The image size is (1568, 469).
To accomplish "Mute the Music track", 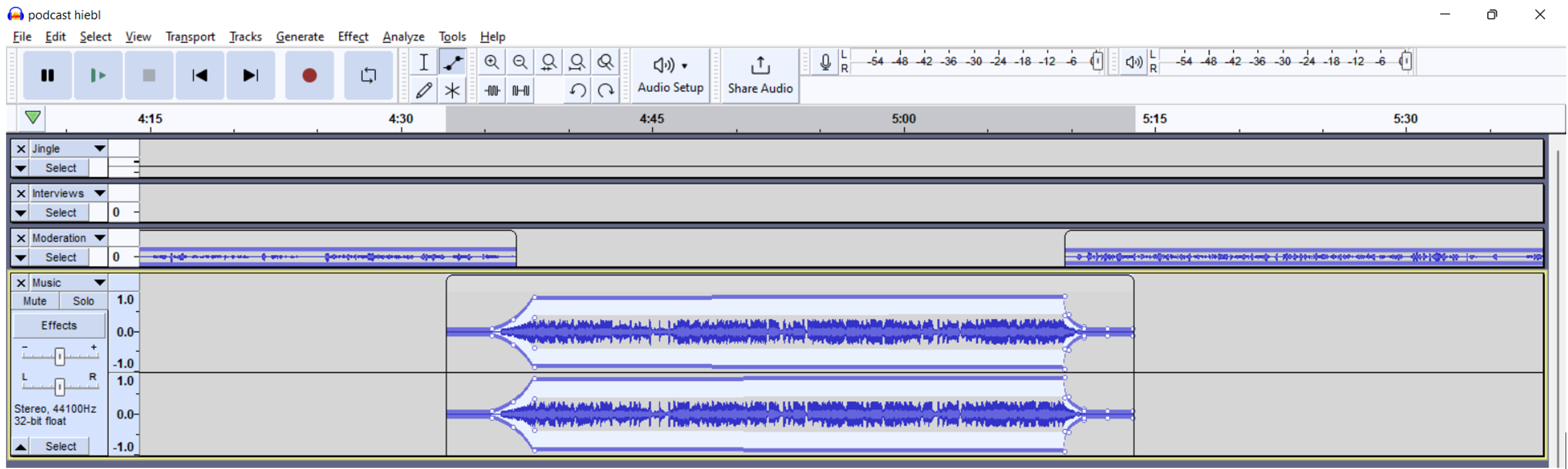I will pos(35,302).
